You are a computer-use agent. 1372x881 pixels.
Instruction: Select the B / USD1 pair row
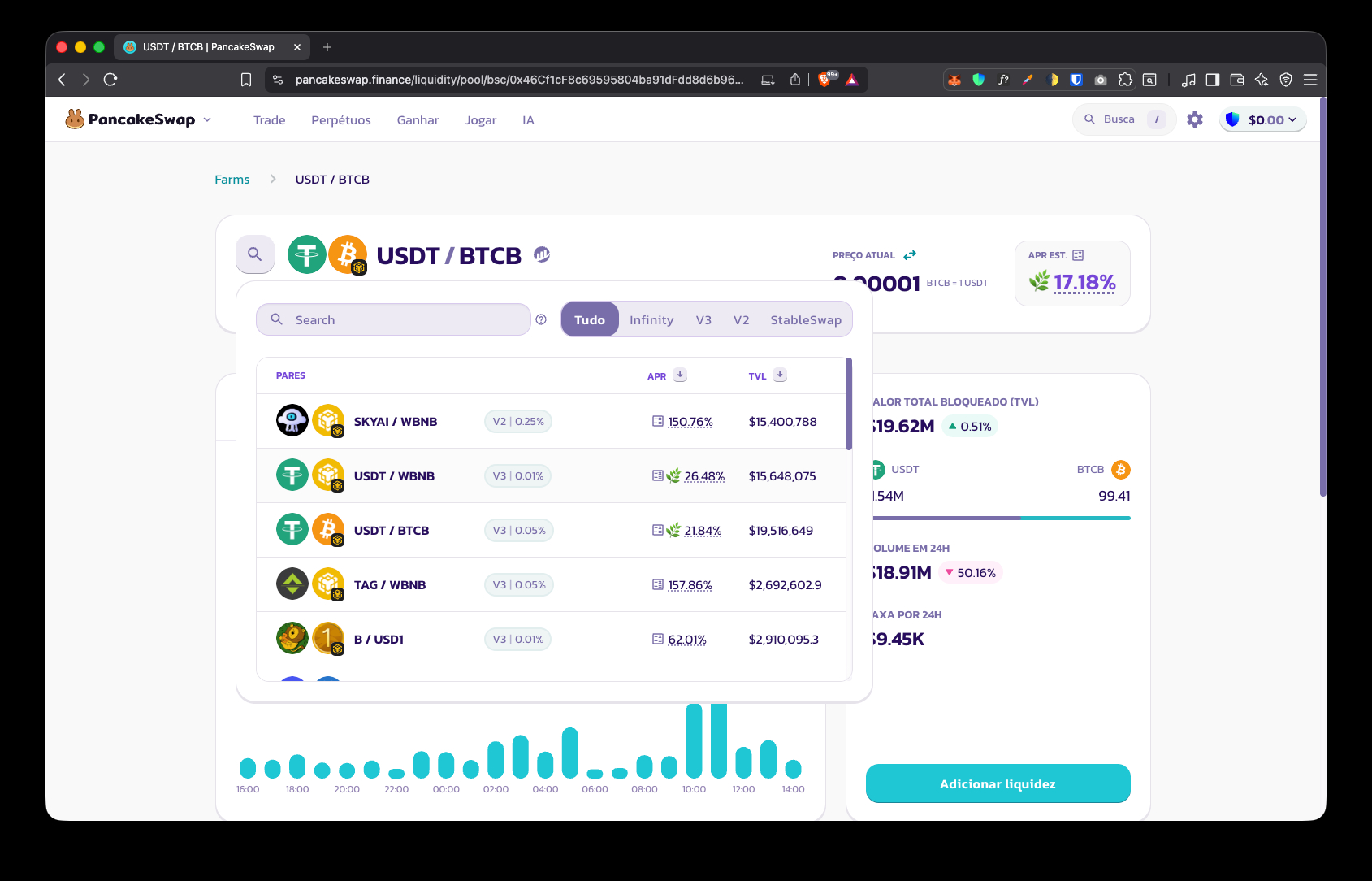coord(551,639)
